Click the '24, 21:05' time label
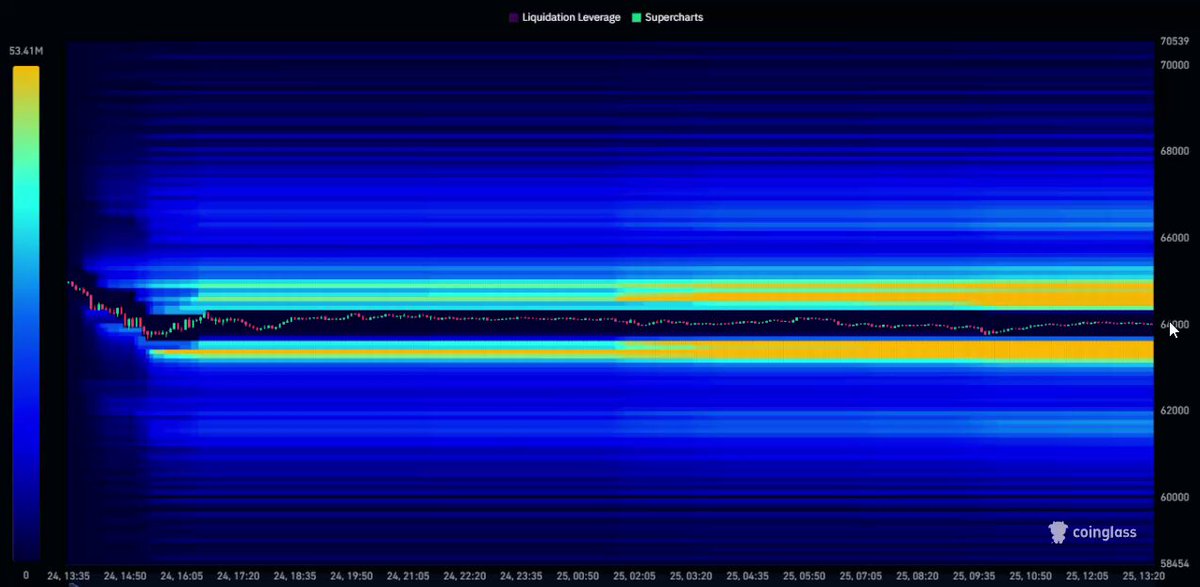The width and height of the screenshot is (1200, 587). click(x=410, y=576)
